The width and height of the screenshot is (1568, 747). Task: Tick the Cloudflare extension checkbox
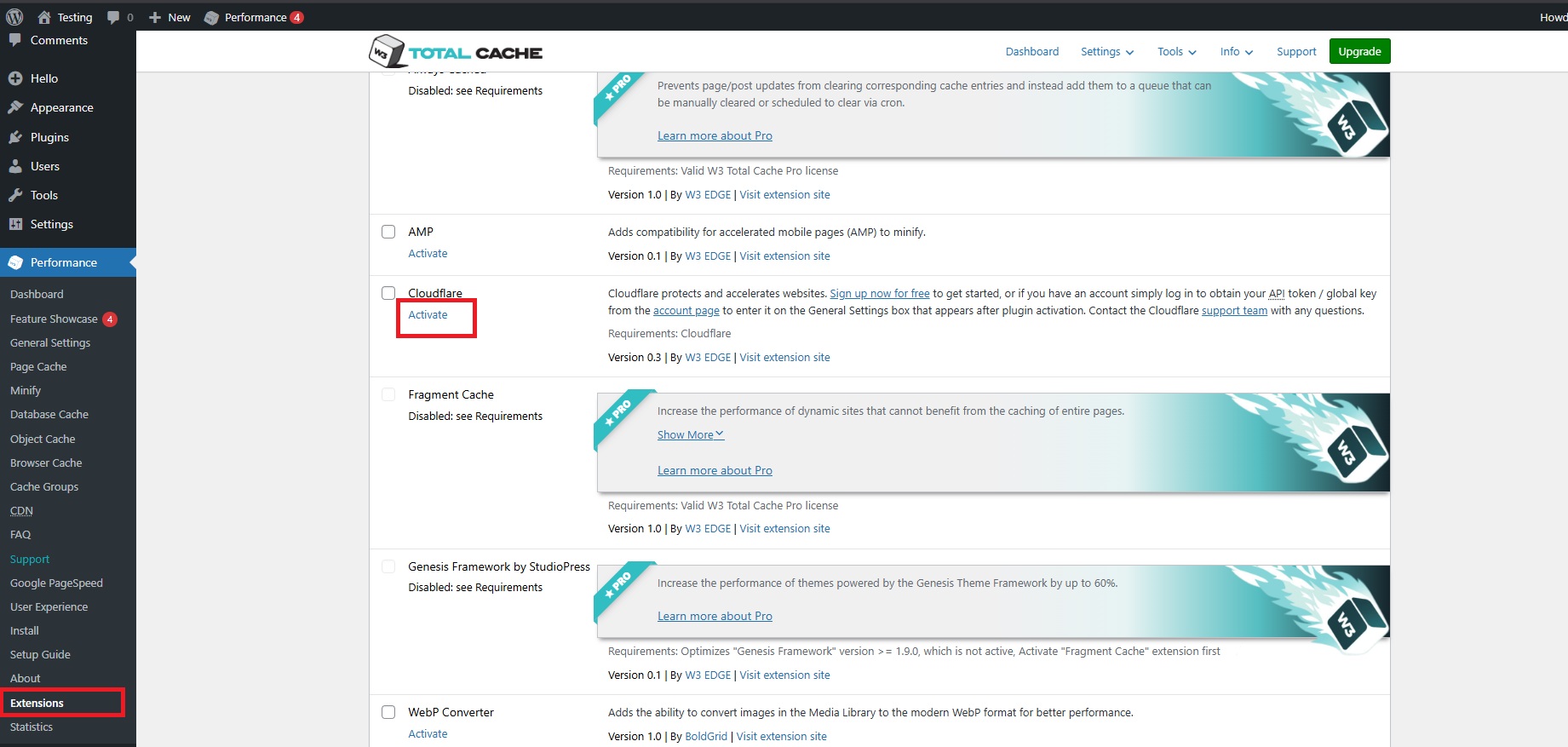coord(388,293)
